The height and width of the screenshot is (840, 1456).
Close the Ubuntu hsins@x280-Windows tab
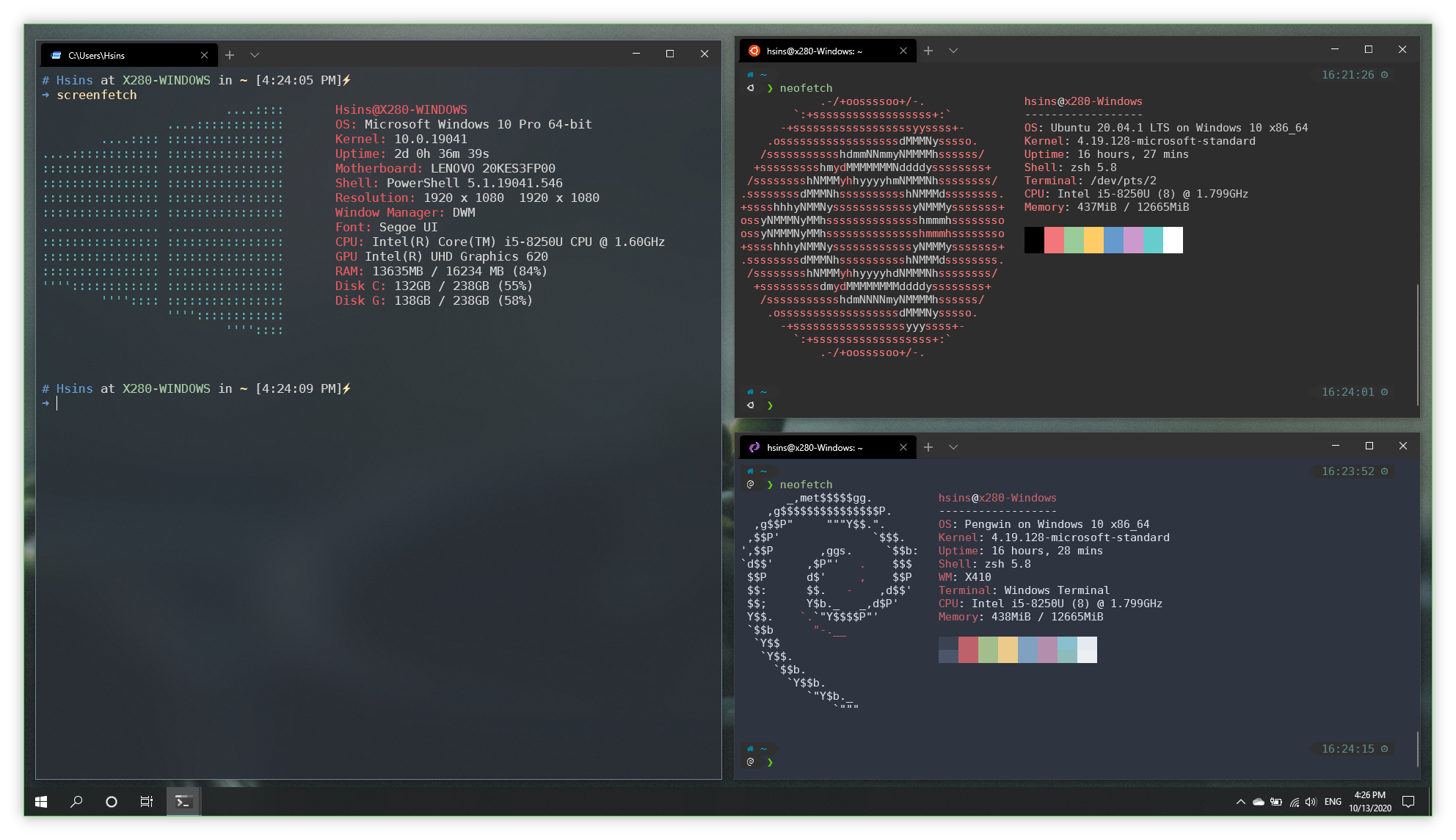tap(903, 51)
